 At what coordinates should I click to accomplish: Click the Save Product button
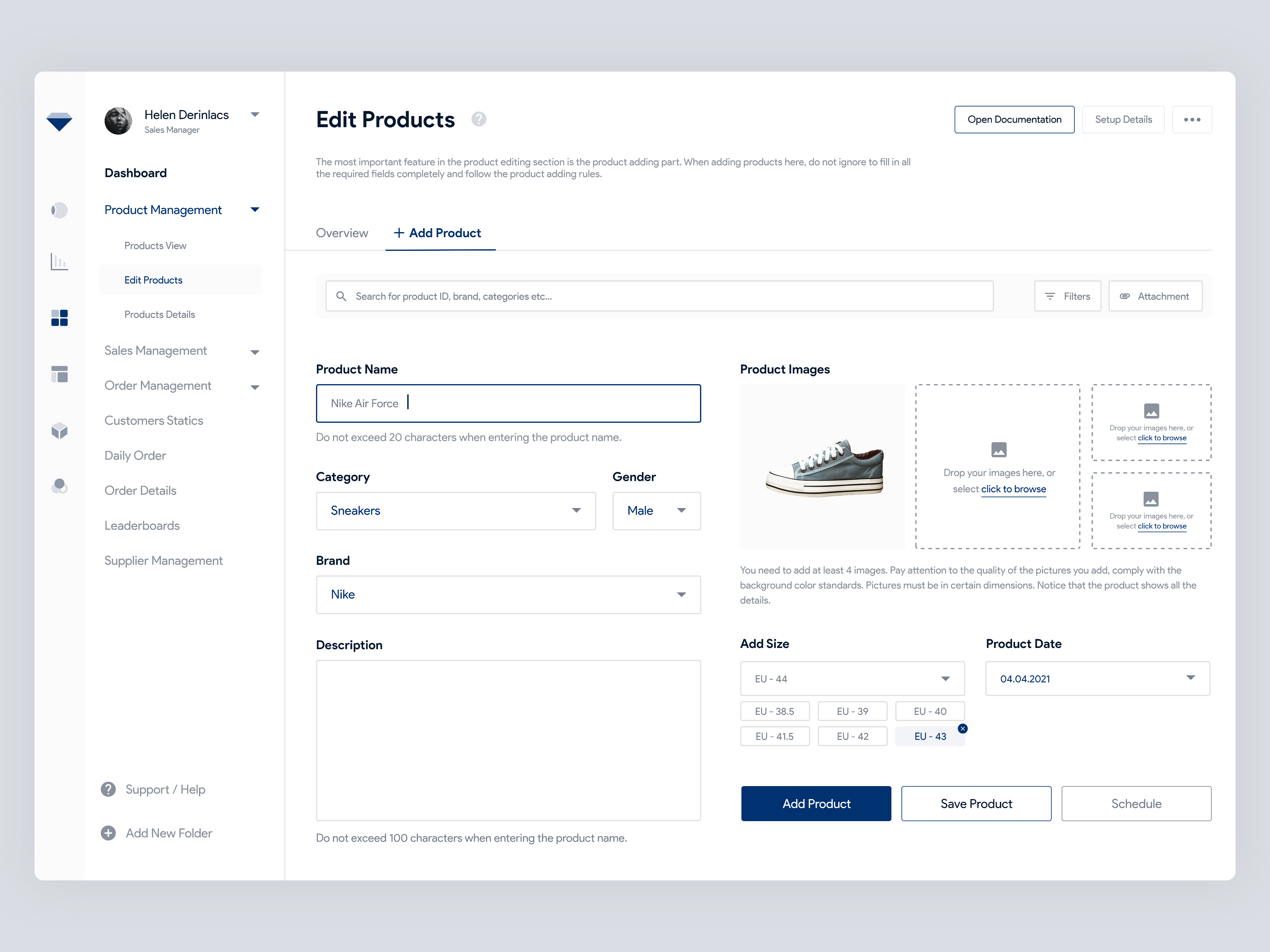point(976,803)
